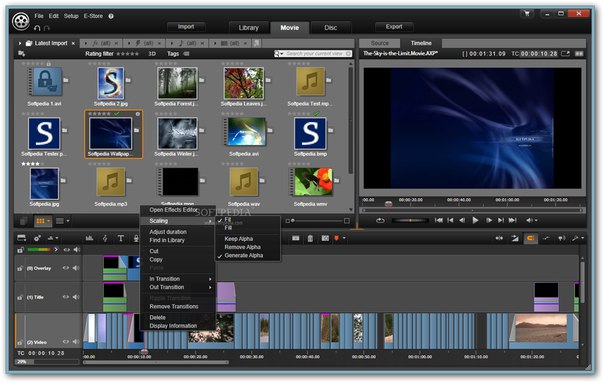Switch to Source preview tab
This screenshot has width=604, height=383.
pos(380,43)
